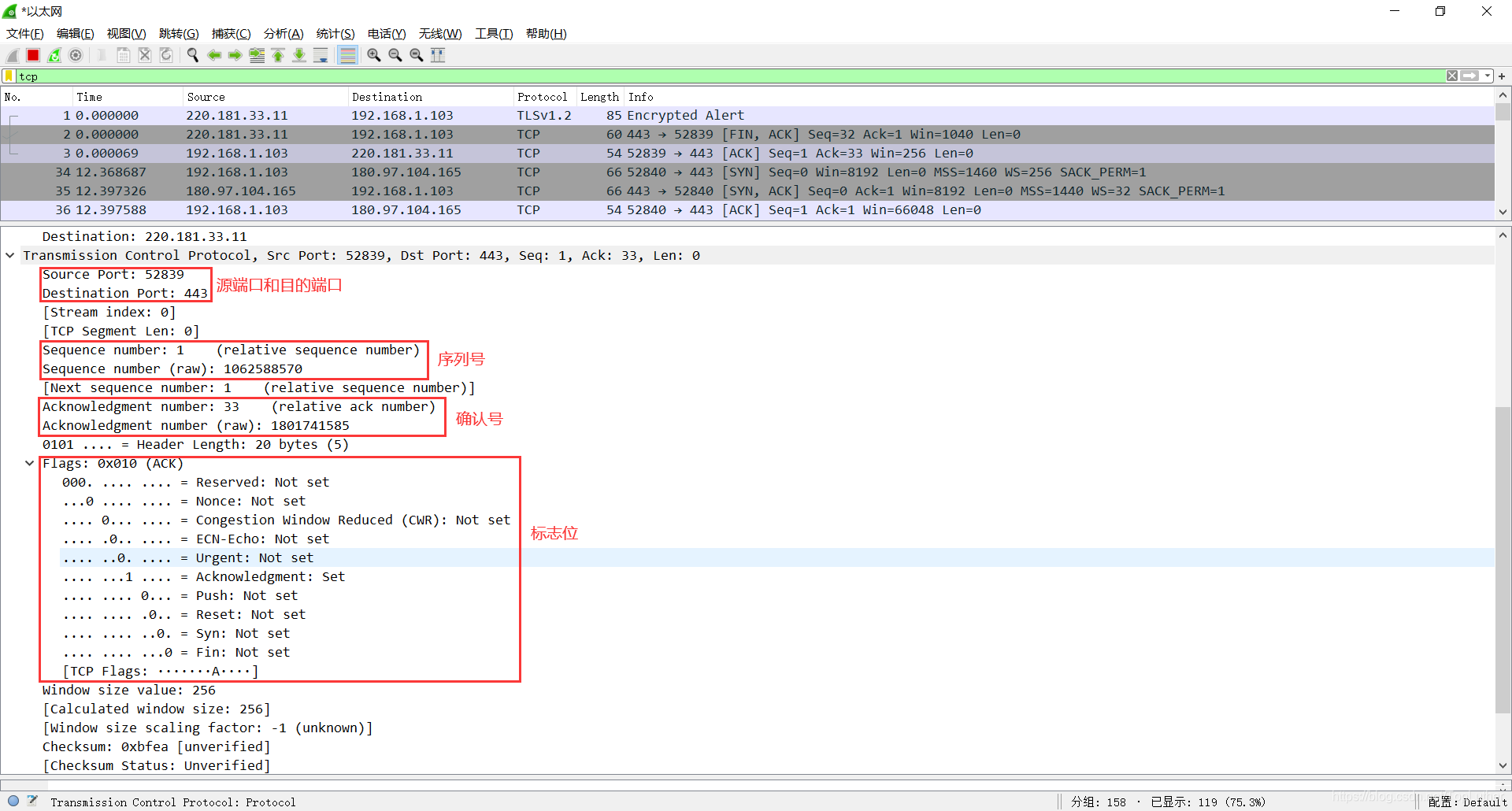The image size is (1512, 811).
Task: Select Sequence number (raw) field
Action: coord(172,368)
